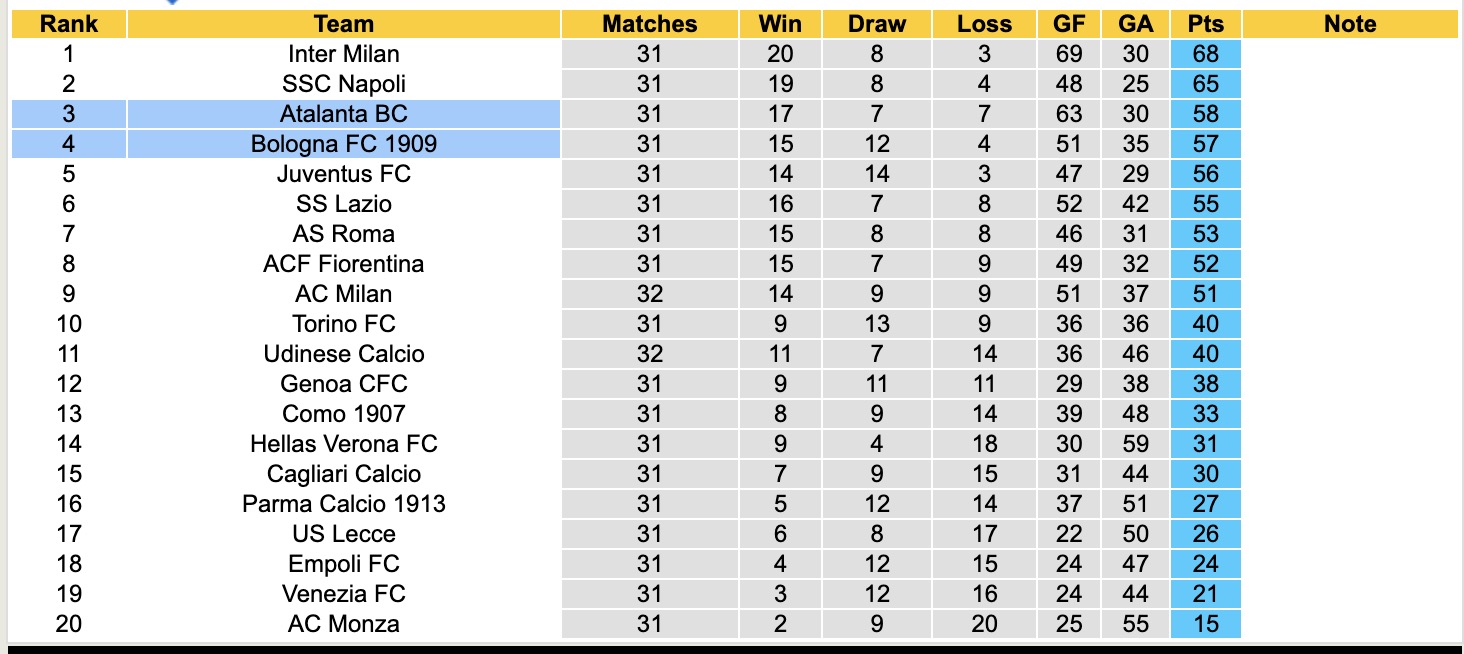Select AC Monza's 15 points cell
The height and width of the screenshot is (654, 1464).
pyautogui.click(x=1205, y=624)
